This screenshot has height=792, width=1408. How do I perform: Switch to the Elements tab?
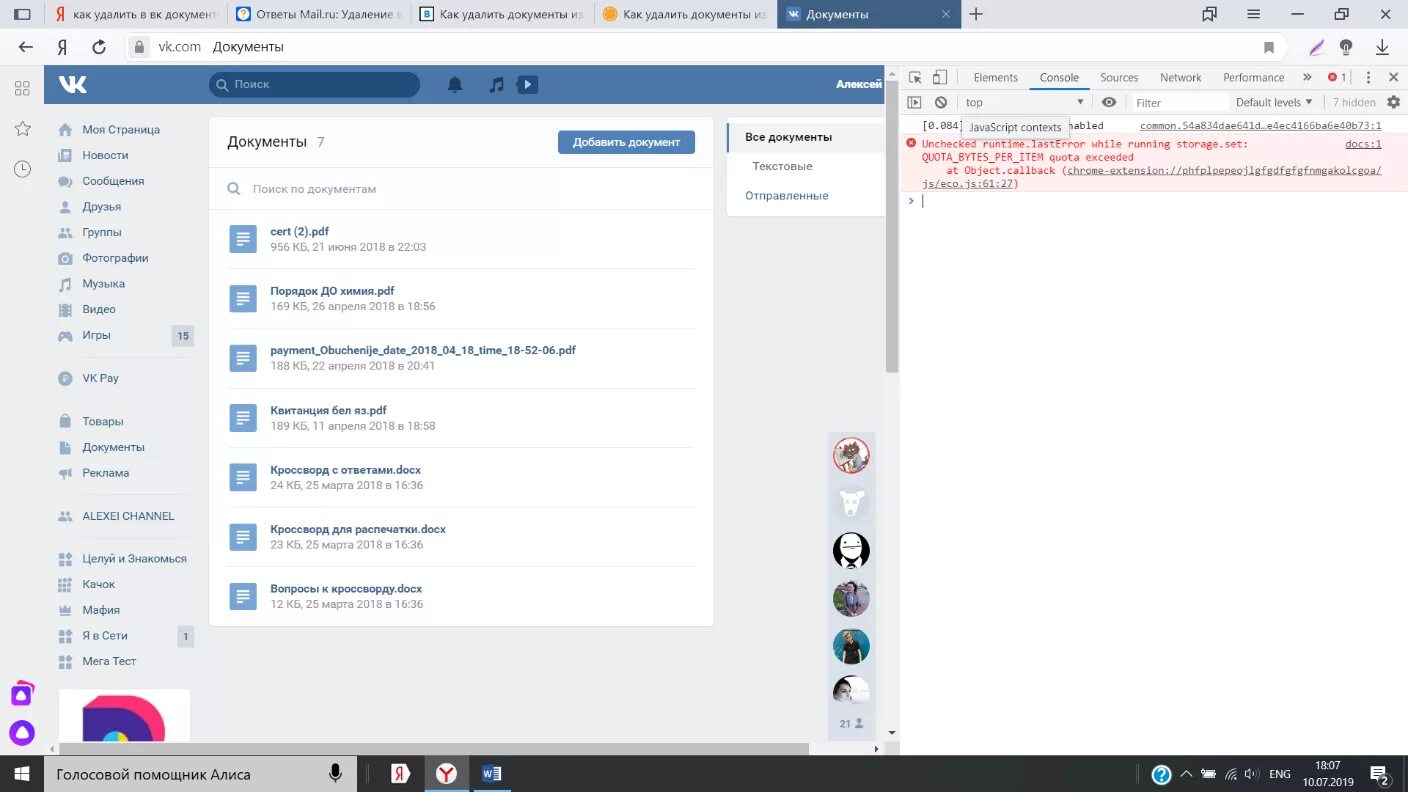[995, 77]
